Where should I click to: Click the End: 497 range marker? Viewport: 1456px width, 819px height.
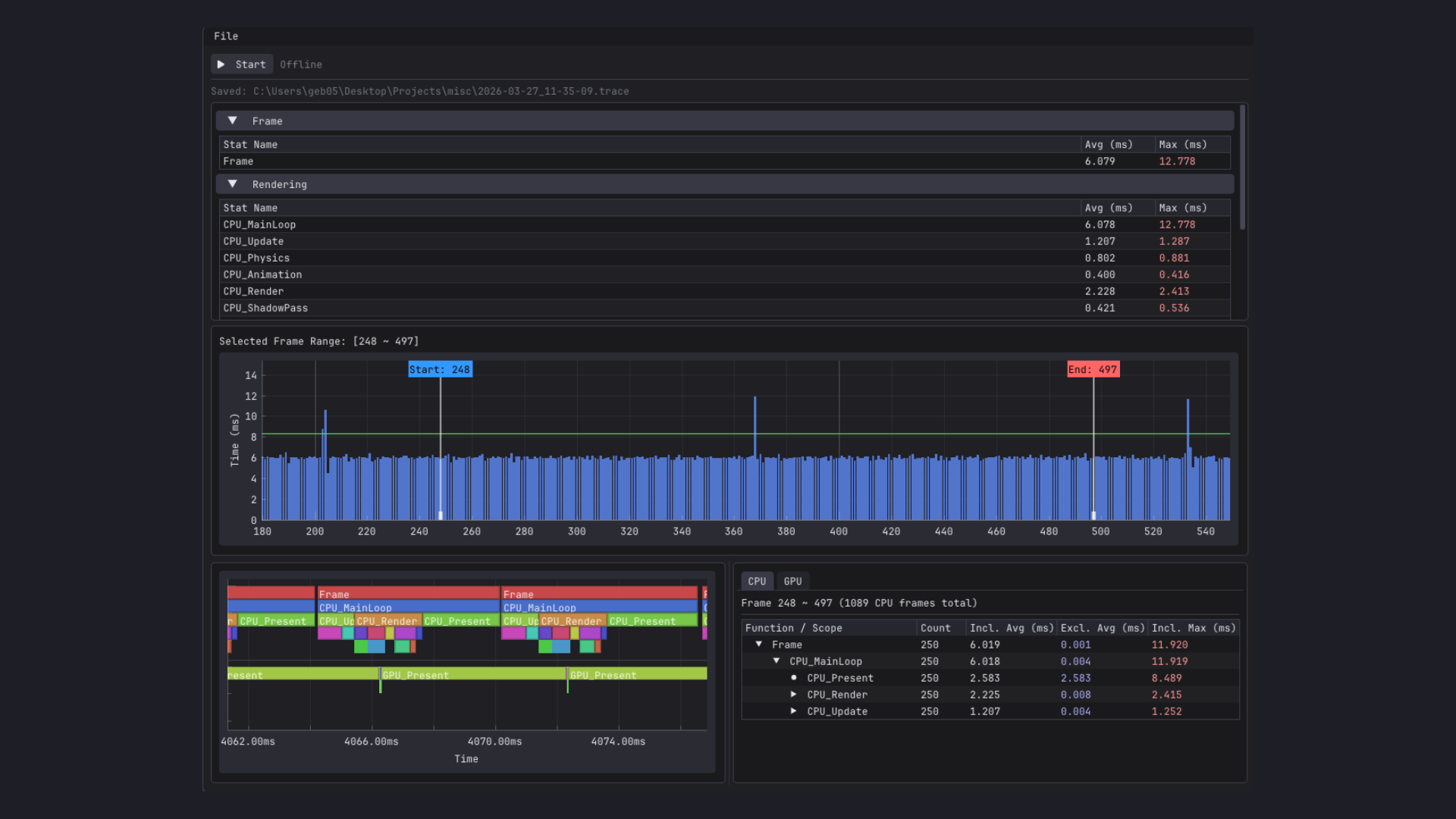click(x=1093, y=369)
